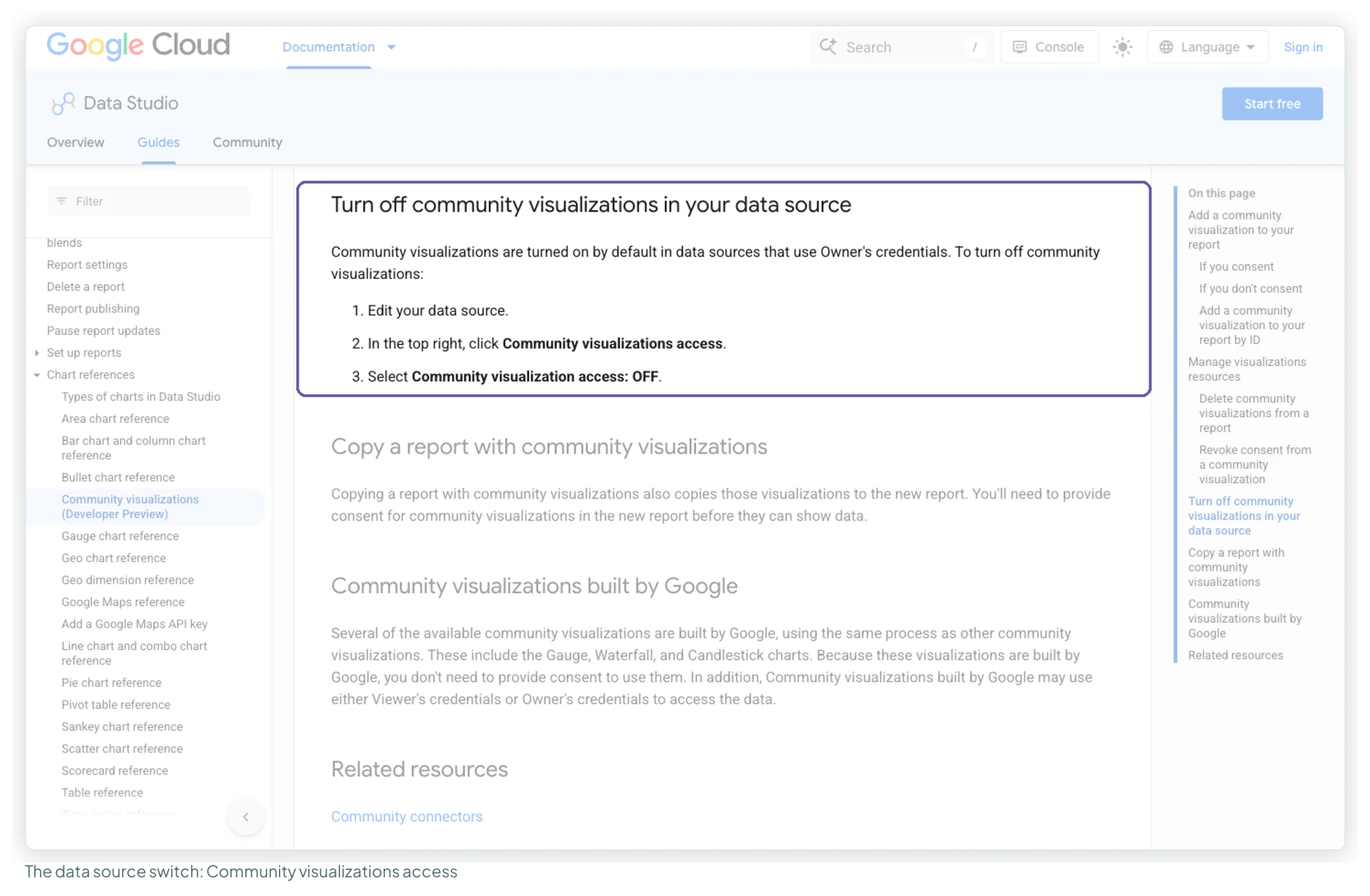Jump to 'If you consent' section
1370x896 pixels.
point(1236,266)
